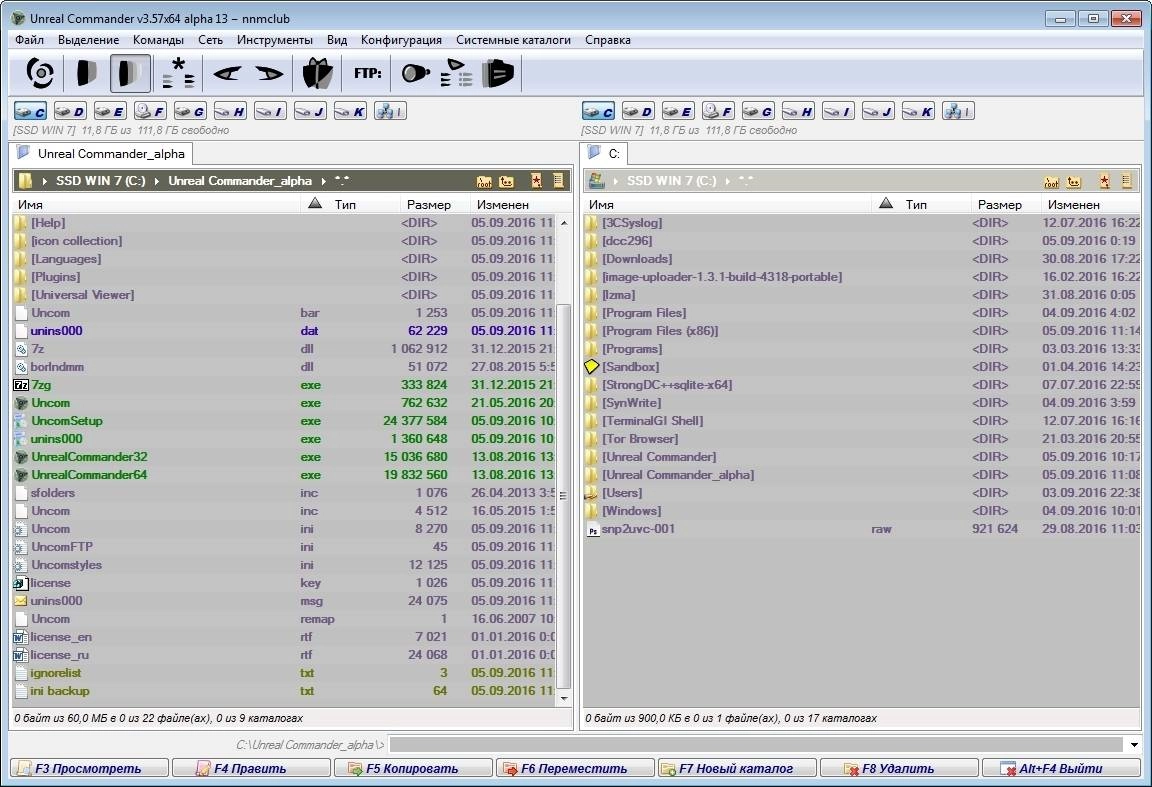This screenshot has height=787, width=1152.
Task: Click Alt+F4 Выйти button
Action: (1062, 768)
